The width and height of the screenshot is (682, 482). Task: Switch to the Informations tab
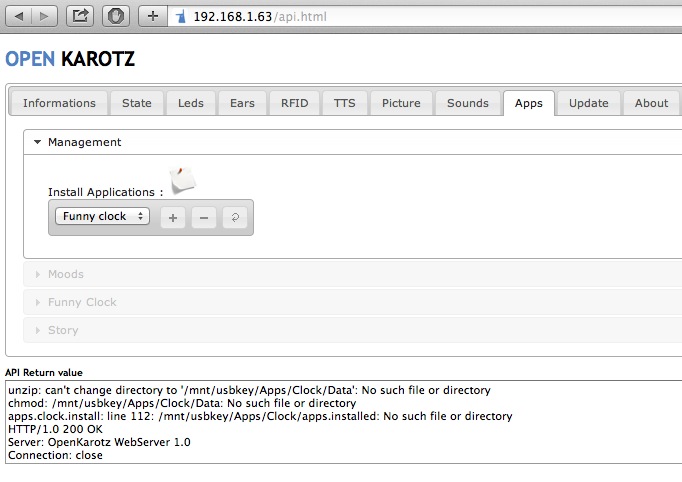pyautogui.click(x=59, y=103)
